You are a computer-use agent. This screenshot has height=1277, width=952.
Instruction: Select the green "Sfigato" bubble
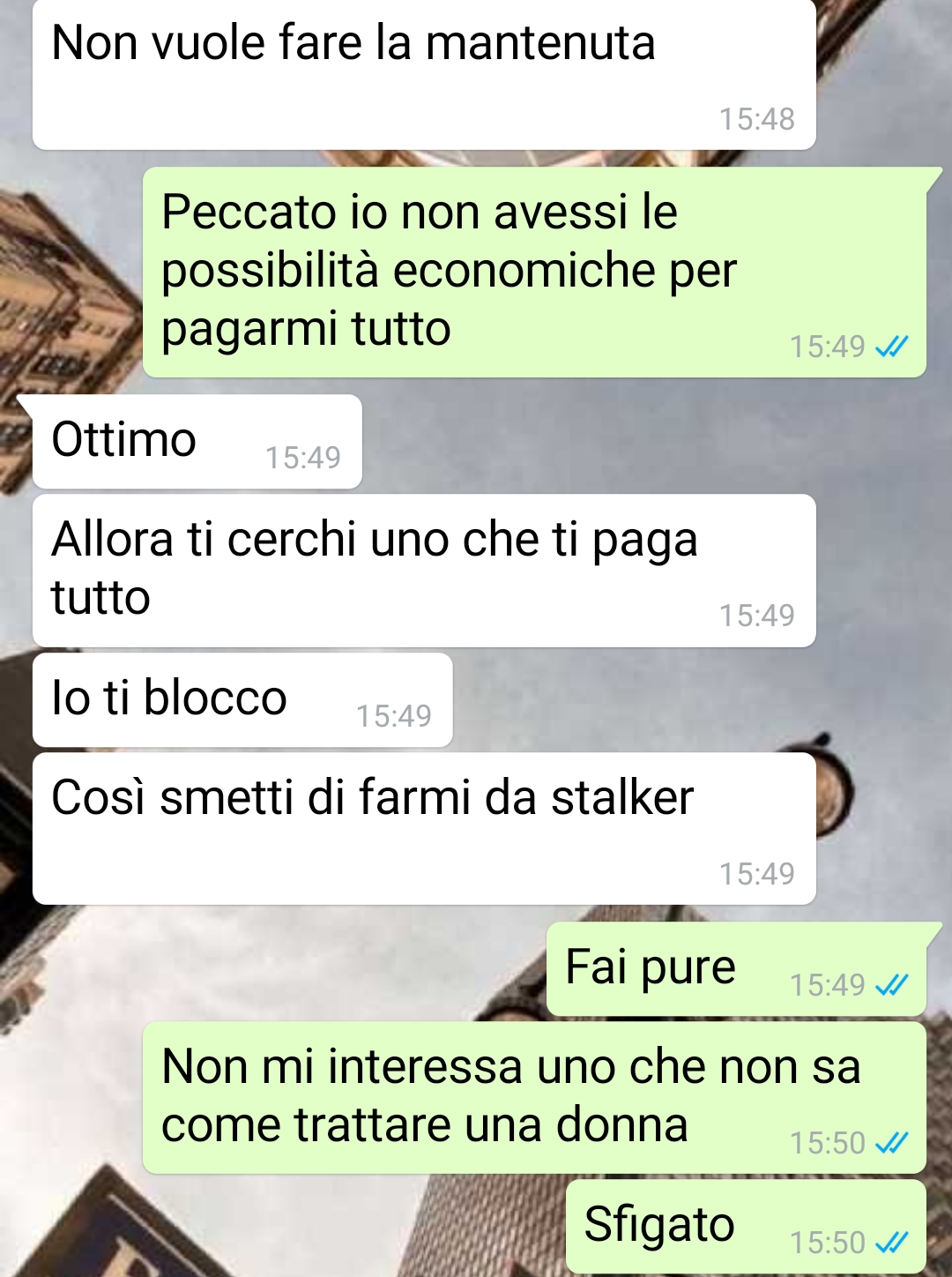tap(746, 1227)
